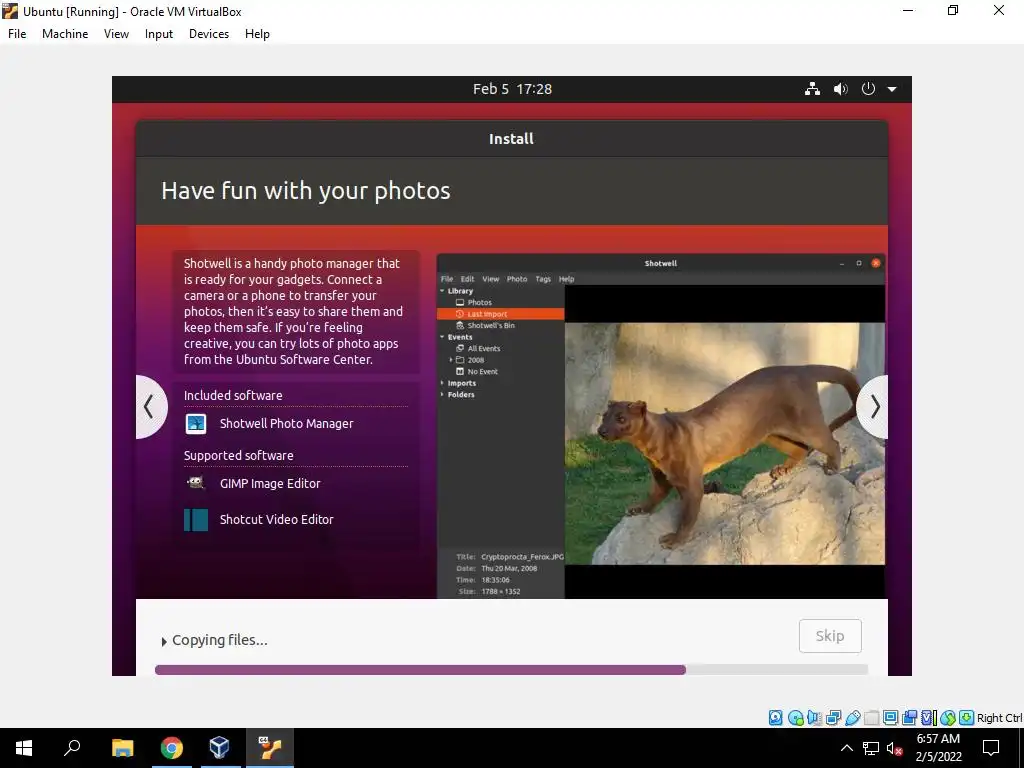
Task: Expand Folders in Shotwell sidebar
Action: point(442,394)
